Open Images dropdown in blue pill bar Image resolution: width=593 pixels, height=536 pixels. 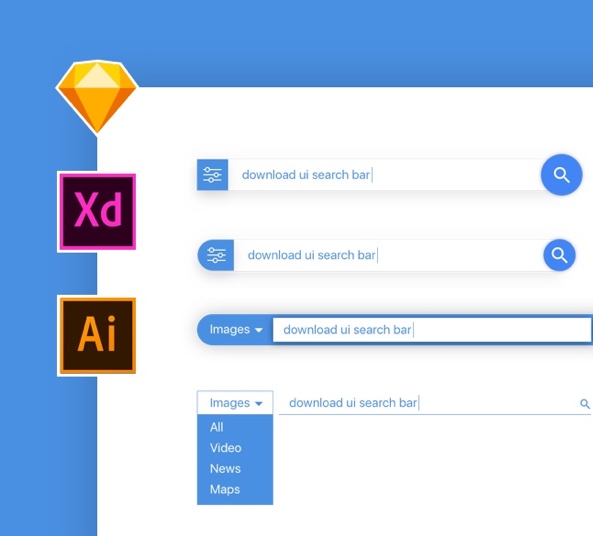[x=235, y=329]
